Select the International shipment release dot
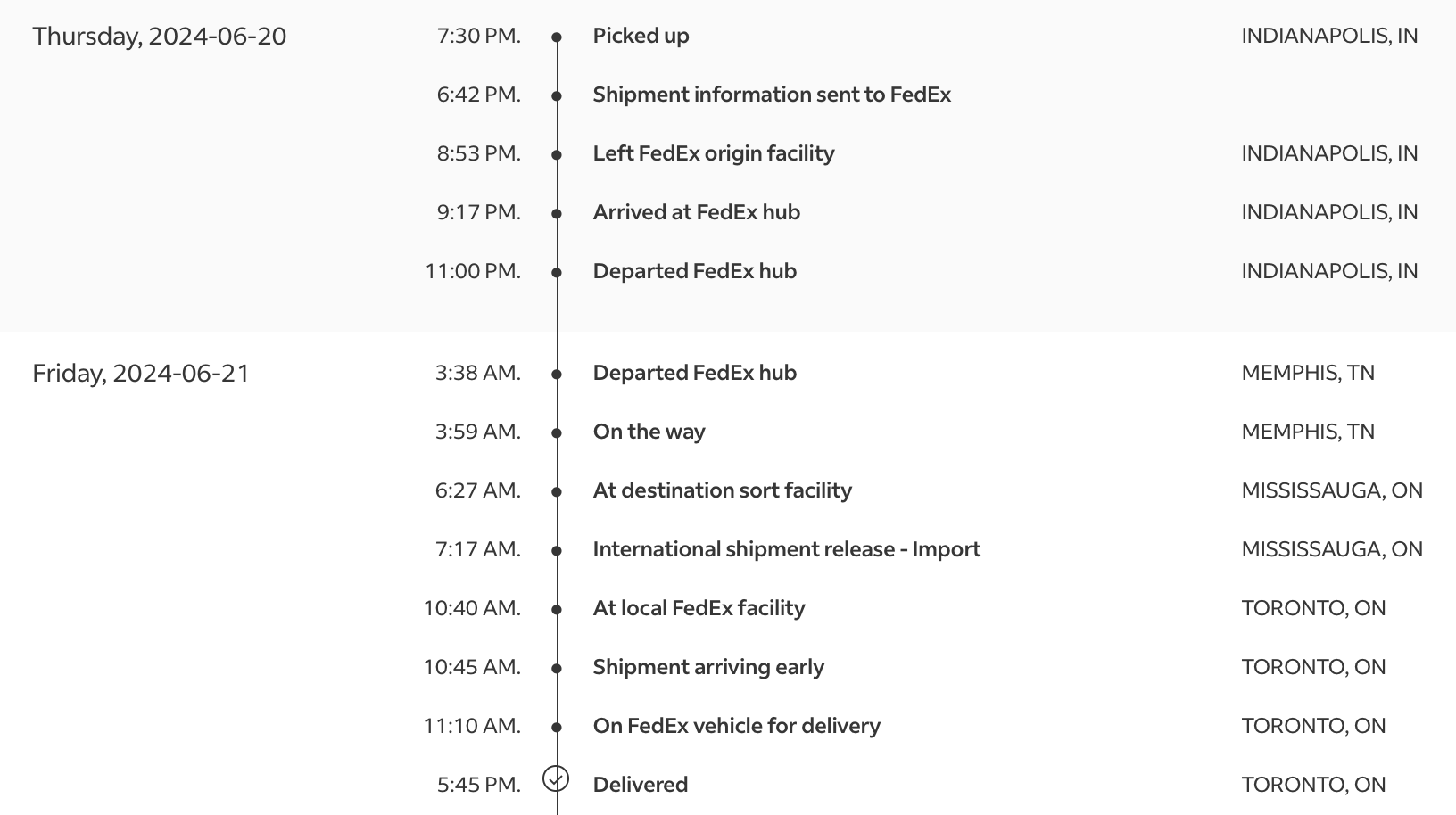This screenshot has width=1456, height=815. [x=557, y=551]
